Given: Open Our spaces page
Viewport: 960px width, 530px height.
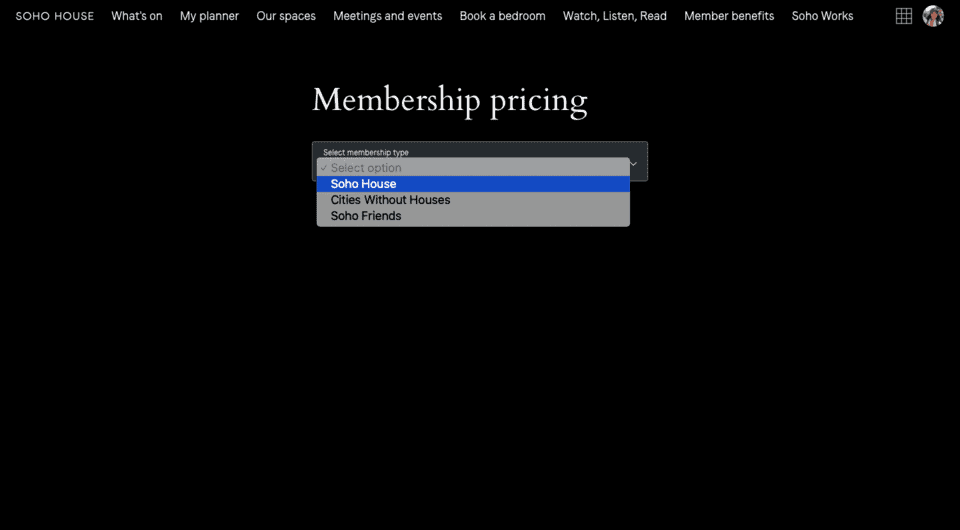Looking at the screenshot, I should (x=286, y=16).
